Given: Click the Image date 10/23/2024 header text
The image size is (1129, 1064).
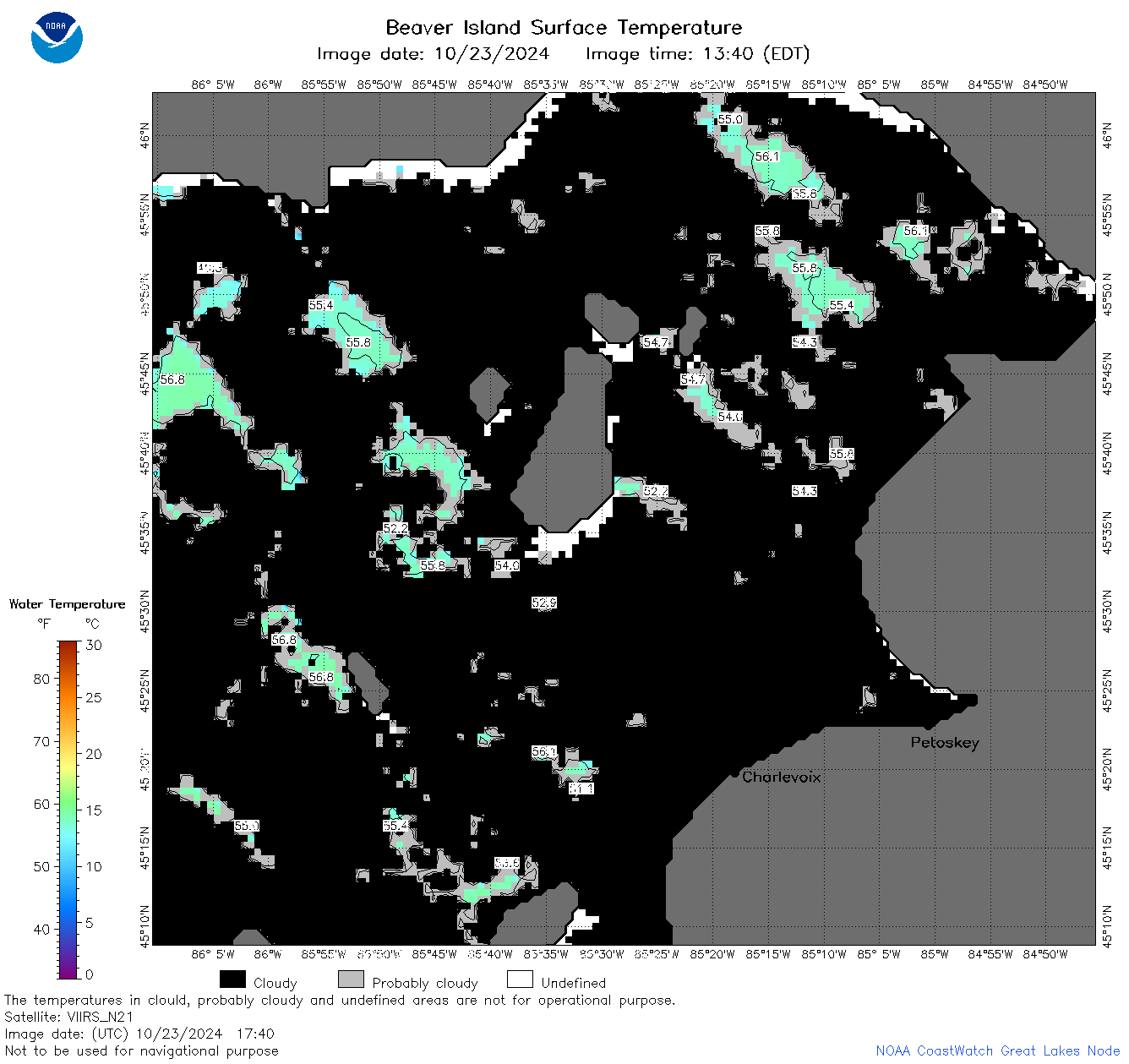Looking at the screenshot, I should coord(433,54).
